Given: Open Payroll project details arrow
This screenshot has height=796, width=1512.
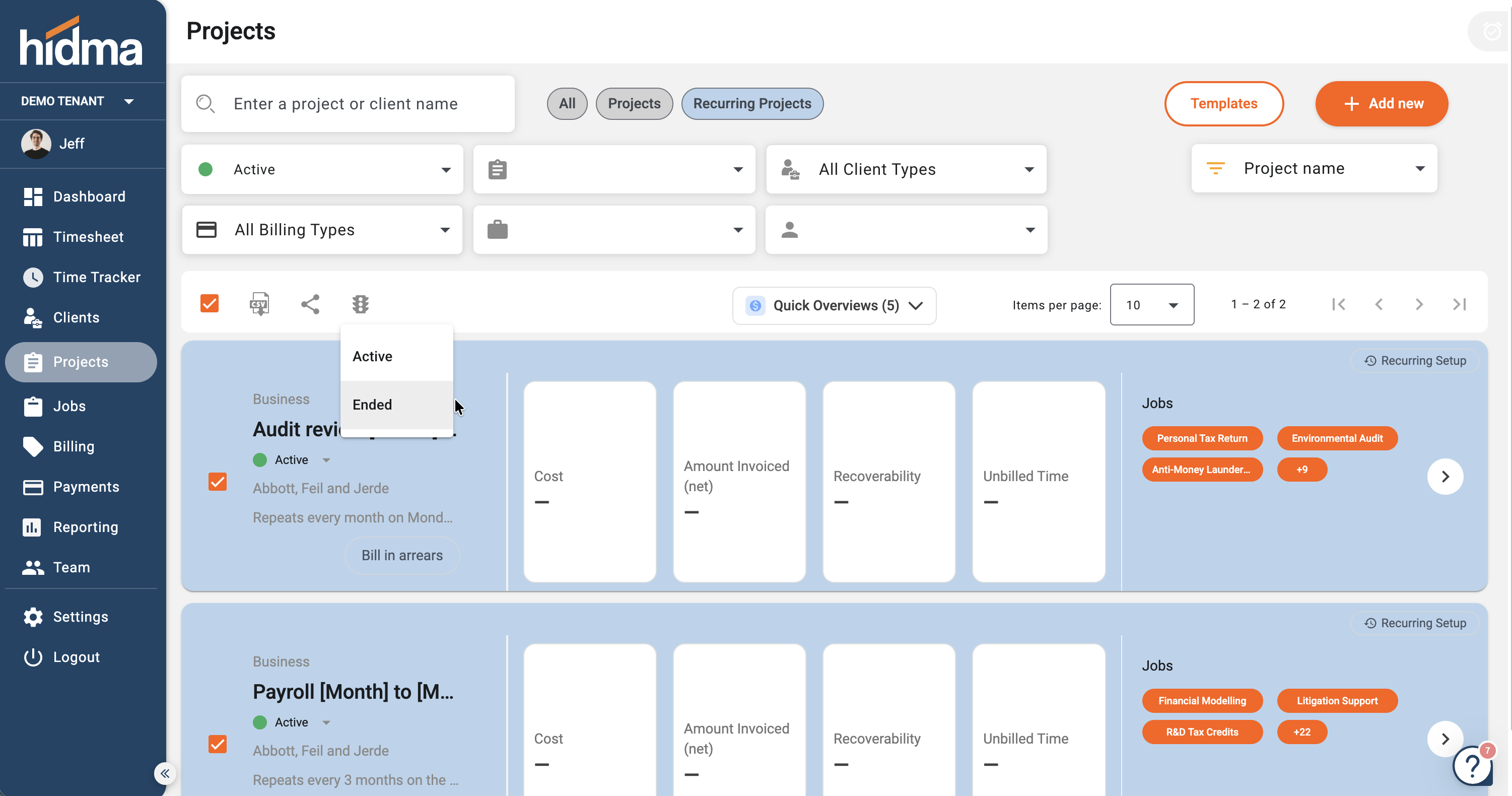Looking at the screenshot, I should tap(1445, 739).
